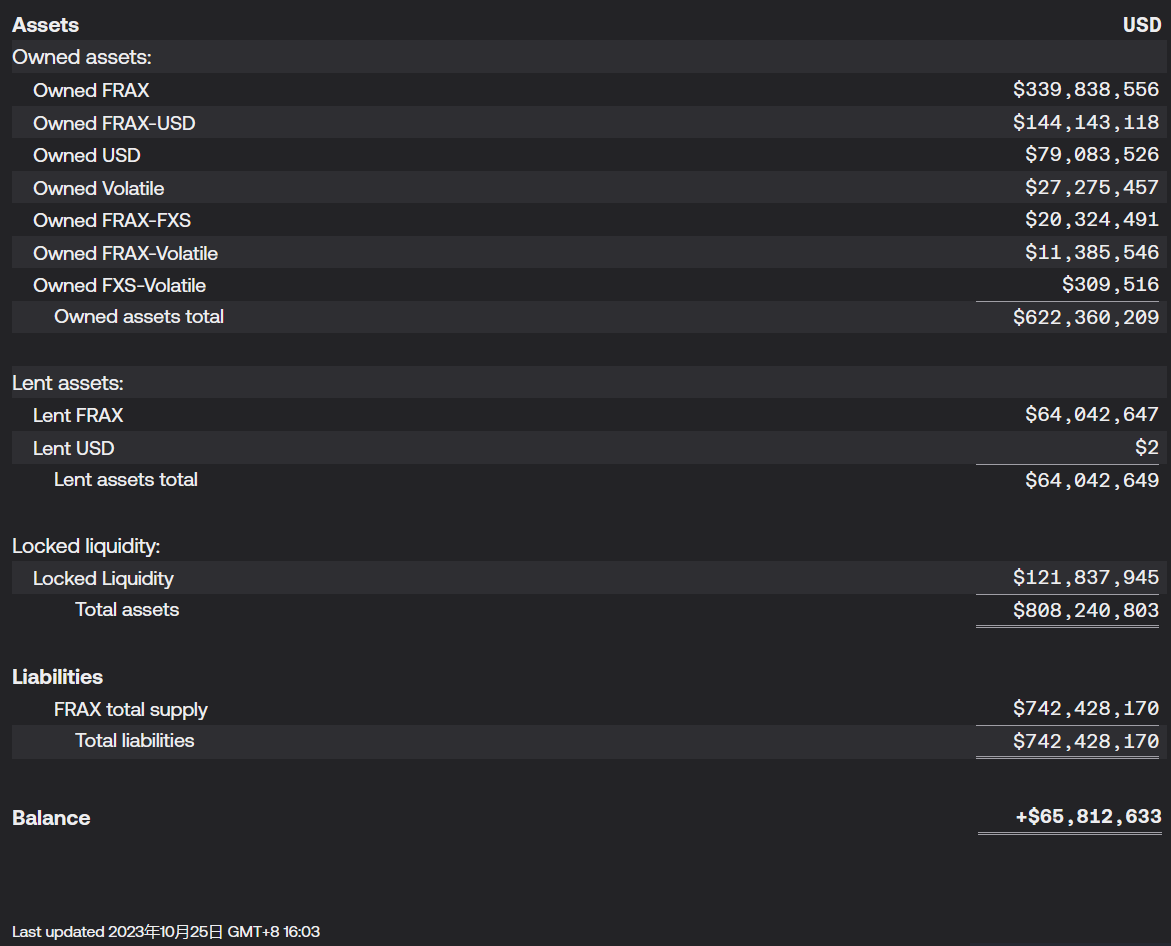Click the Liabilities section heading
The height and width of the screenshot is (946, 1171).
[x=57, y=677]
